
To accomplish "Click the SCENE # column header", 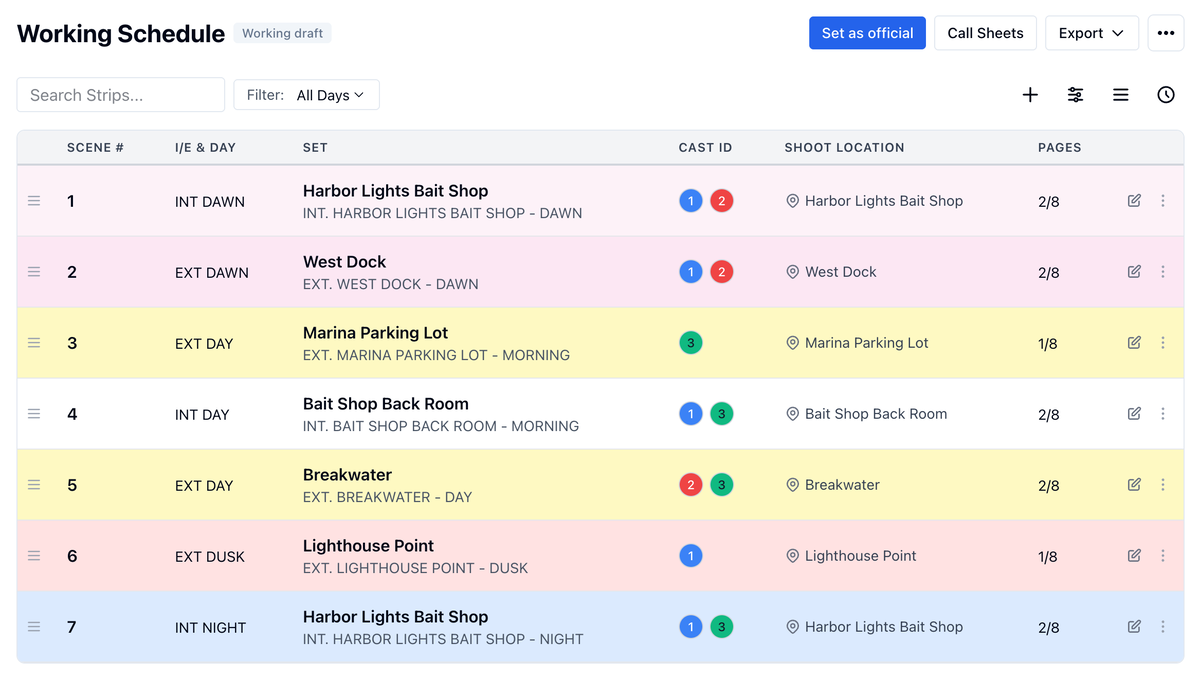I will [x=95, y=147].
